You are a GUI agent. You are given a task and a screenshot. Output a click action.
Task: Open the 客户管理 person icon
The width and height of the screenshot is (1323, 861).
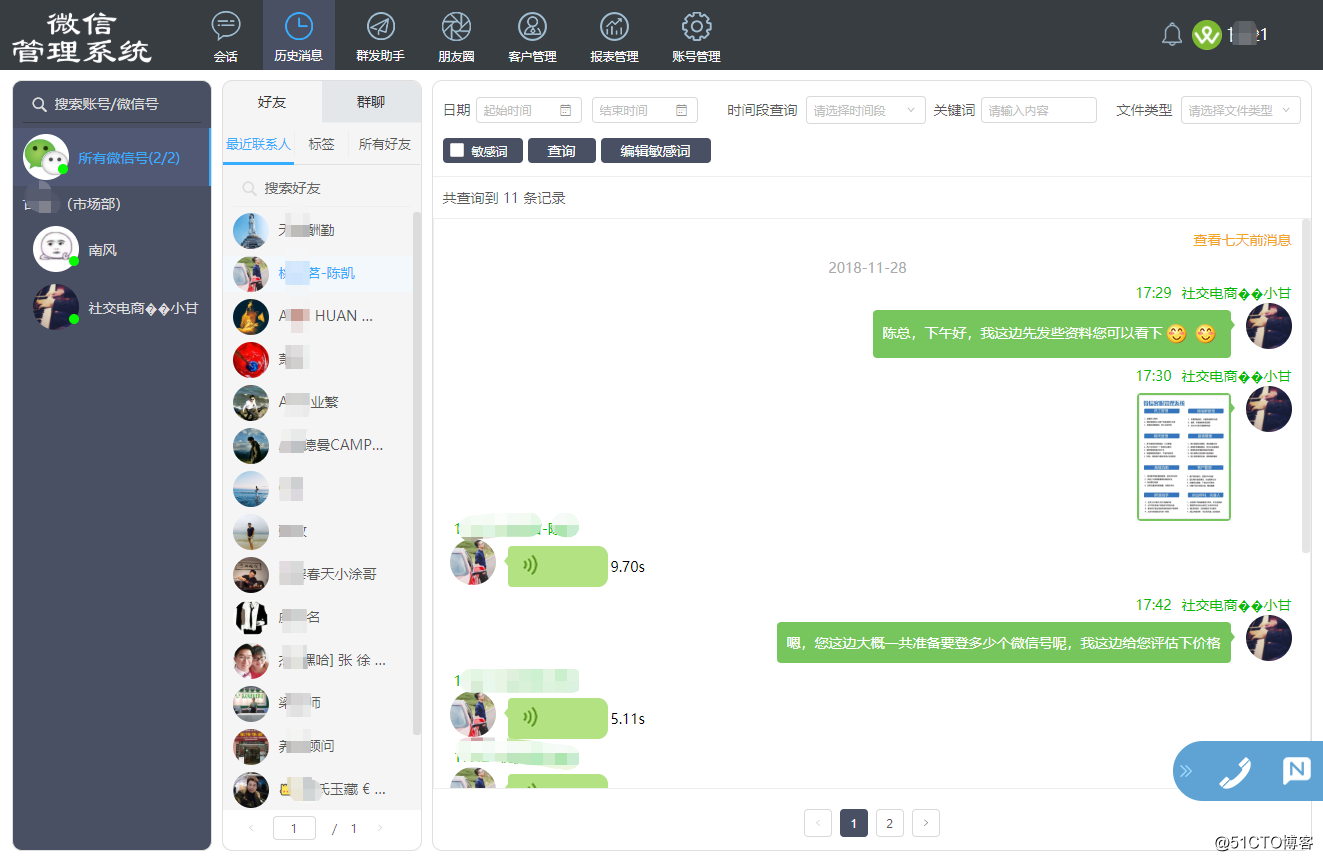(x=532, y=26)
